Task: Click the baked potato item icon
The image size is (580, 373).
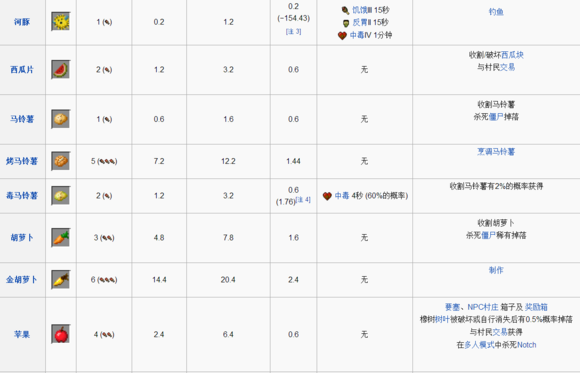Action: click(61, 161)
